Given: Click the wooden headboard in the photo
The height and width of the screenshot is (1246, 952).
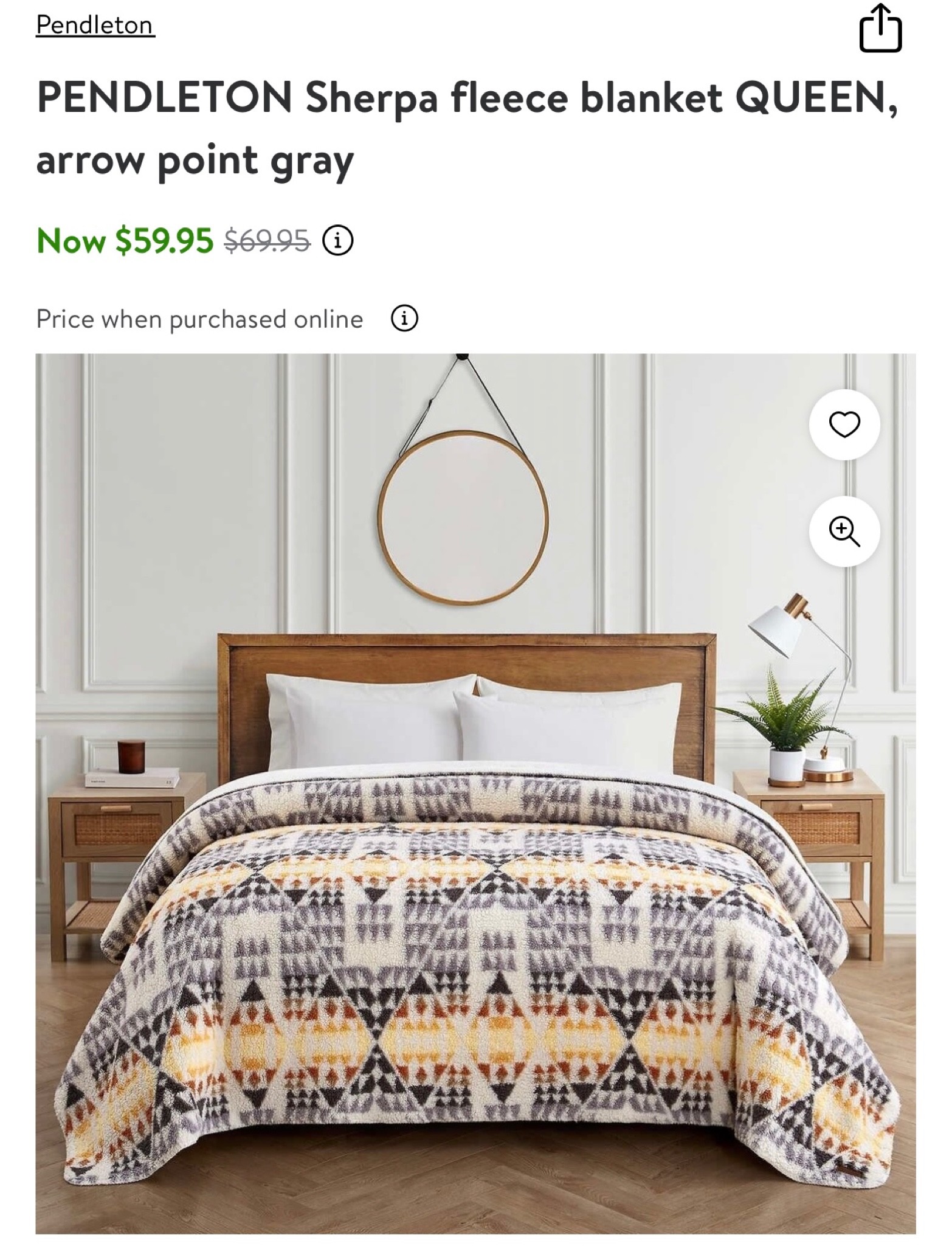Looking at the screenshot, I should tap(467, 705).
